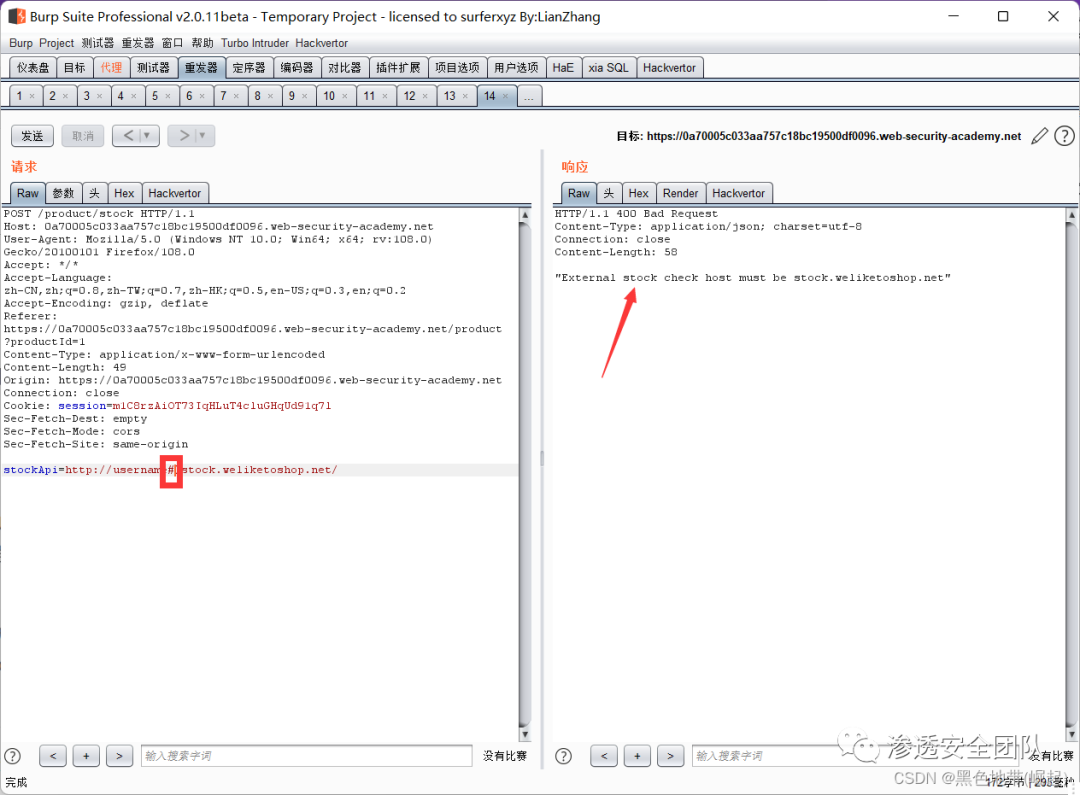This screenshot has width=1080, height=795.
Task: Close repeater tab 14
Action: click(x=506, y=96)
